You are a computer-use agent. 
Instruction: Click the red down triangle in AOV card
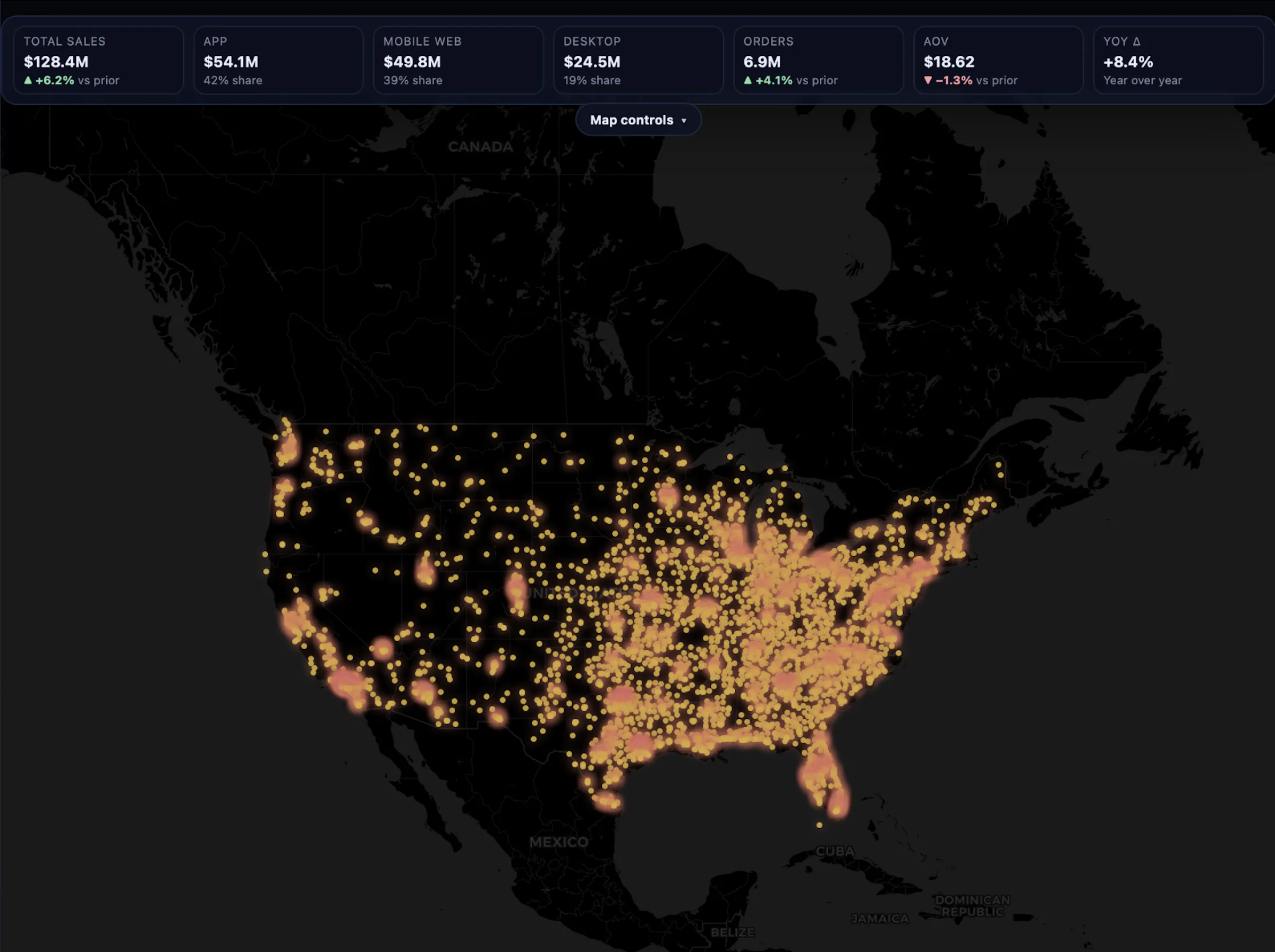[x=928, y=80]
